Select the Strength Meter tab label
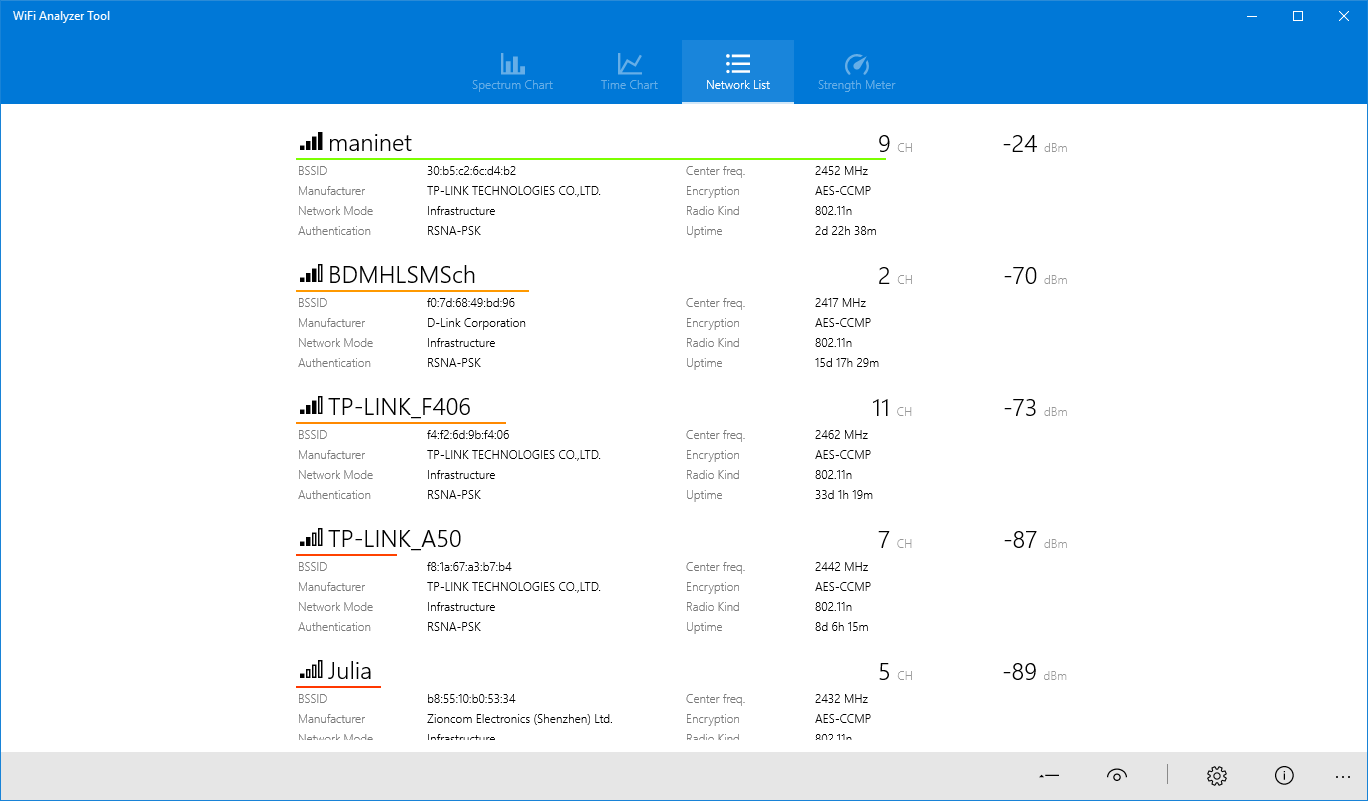Screen dimensions: 1368x801 pos(856,85)
